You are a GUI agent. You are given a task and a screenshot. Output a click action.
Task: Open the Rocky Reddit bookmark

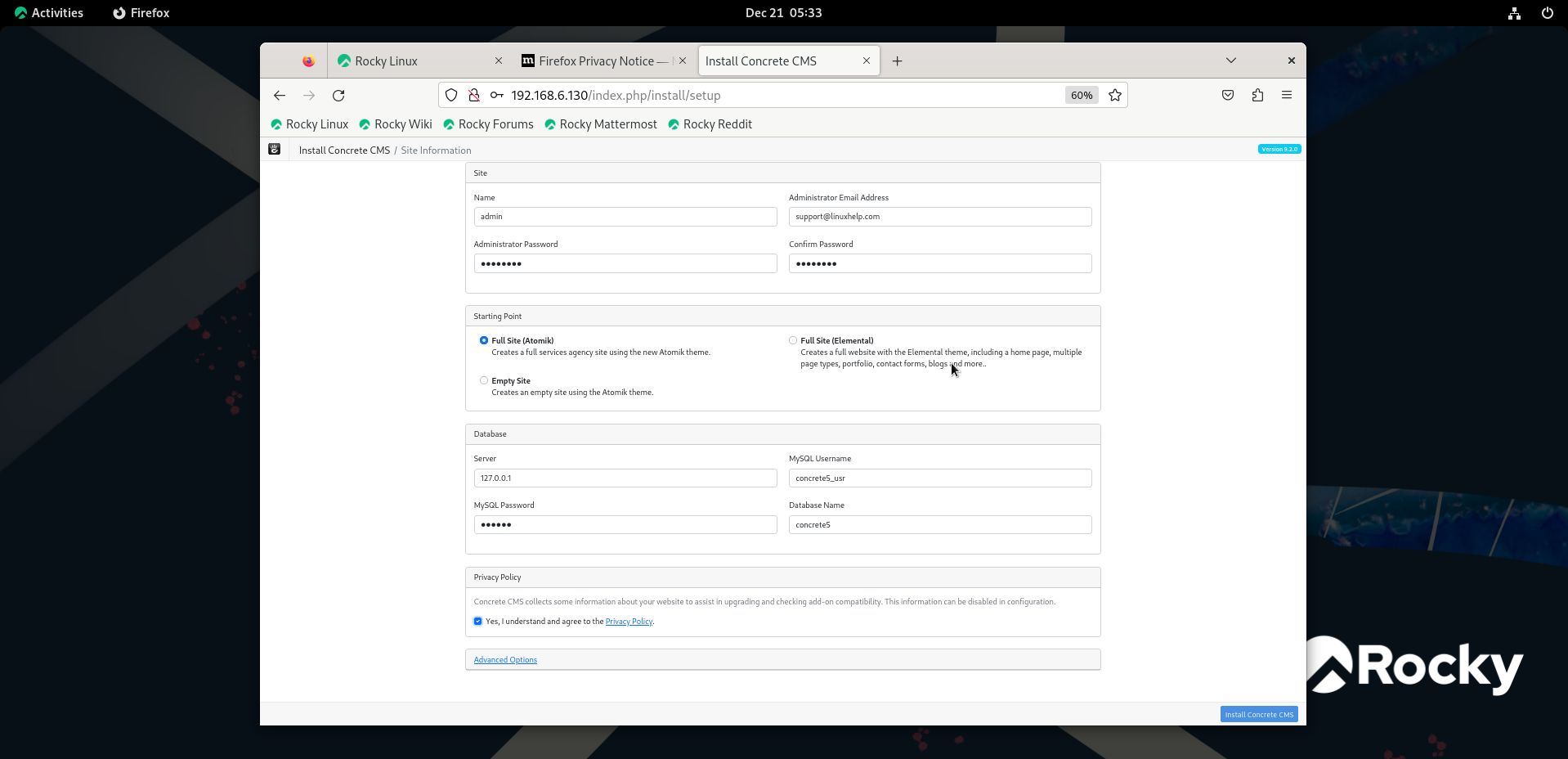(710, 124)
